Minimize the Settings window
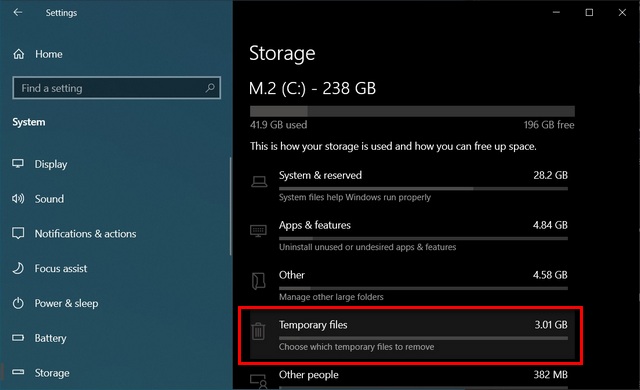The image size is (640, 390). tap(556, 13)
